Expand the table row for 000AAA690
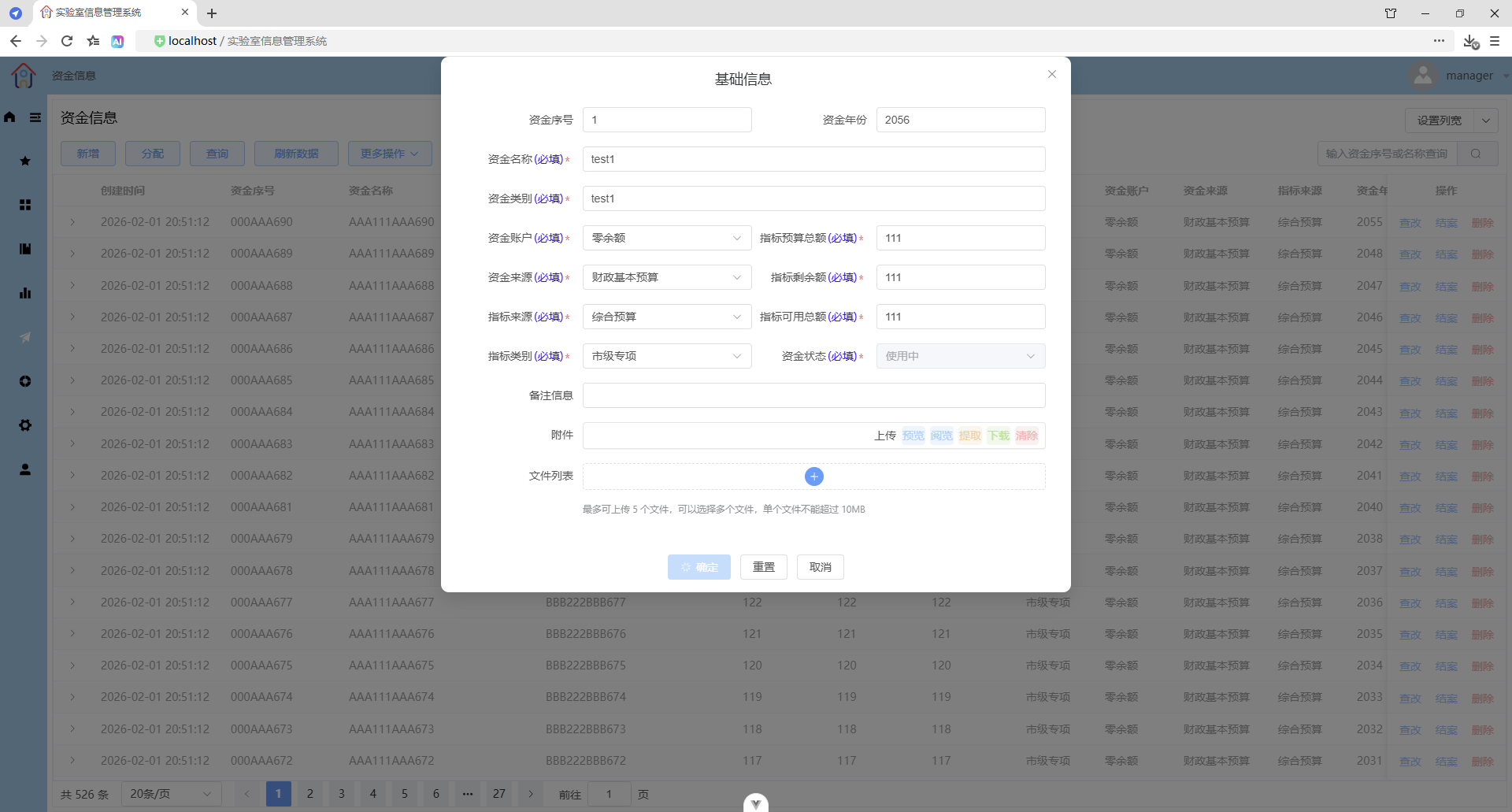This screenshot has height=812, width=1512. coord(72,222)
